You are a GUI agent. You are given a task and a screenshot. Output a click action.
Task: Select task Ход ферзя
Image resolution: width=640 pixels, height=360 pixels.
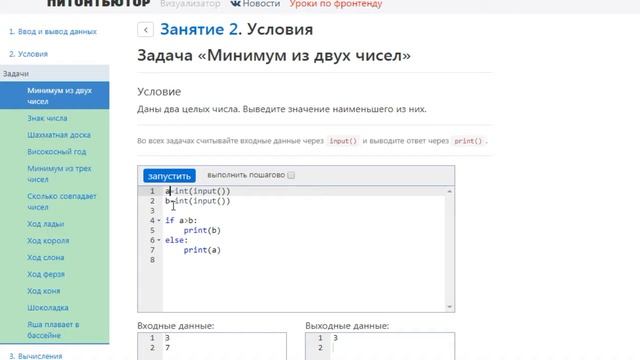pyautogui.click(x=46, y=274)
